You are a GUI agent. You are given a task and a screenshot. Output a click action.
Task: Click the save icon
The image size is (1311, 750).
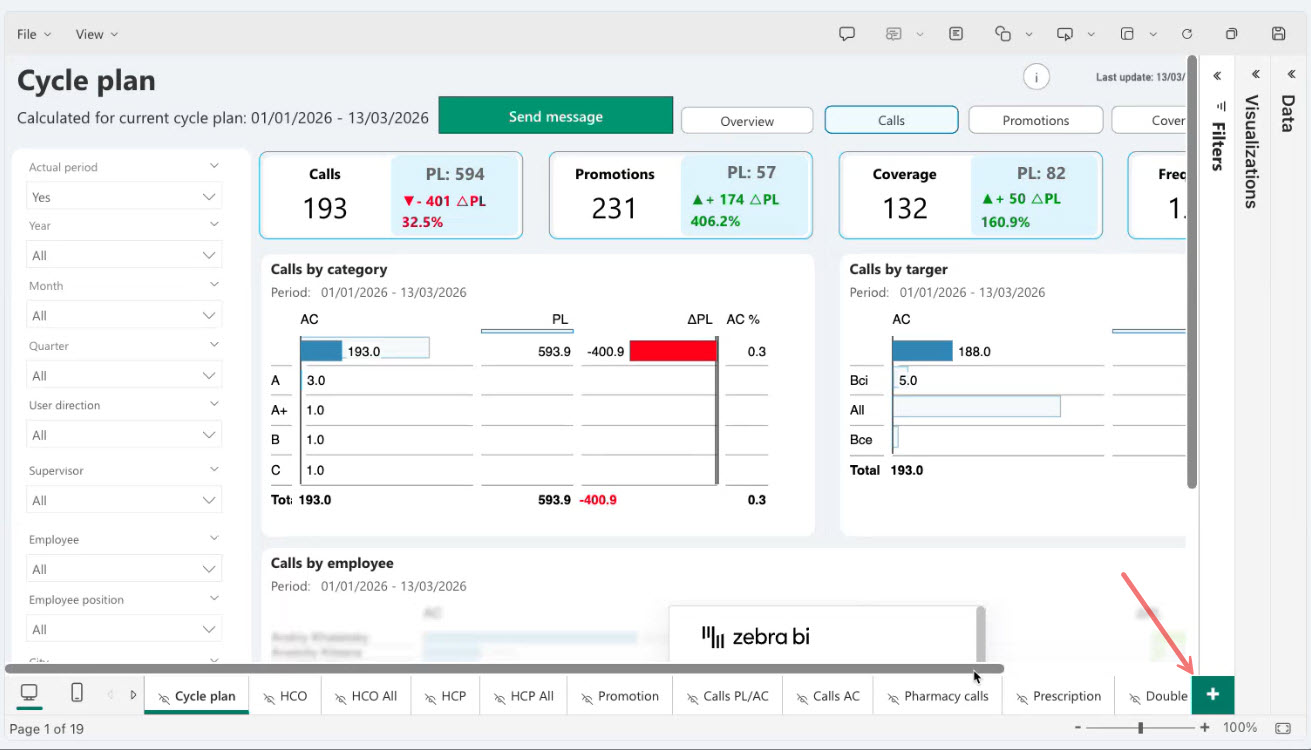[x=1278, y=34]
